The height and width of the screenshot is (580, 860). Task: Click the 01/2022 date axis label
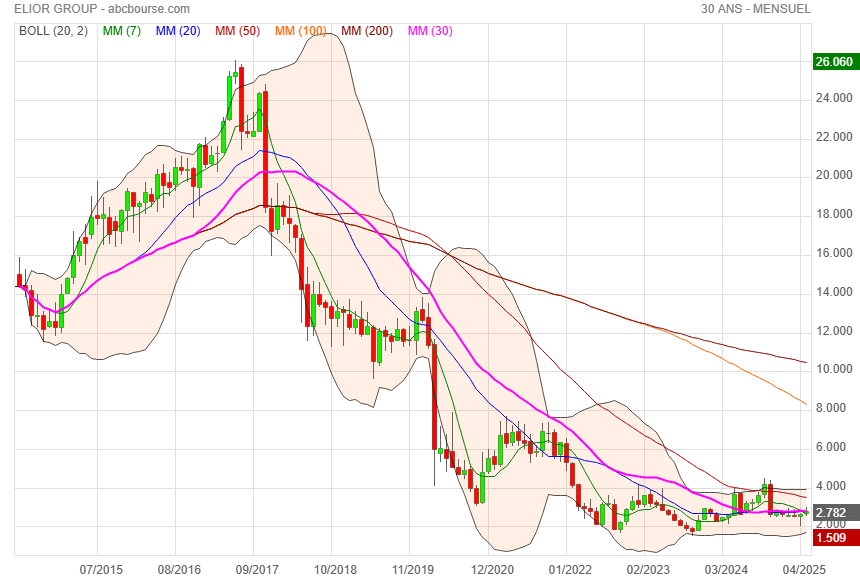tap(570, 570)
